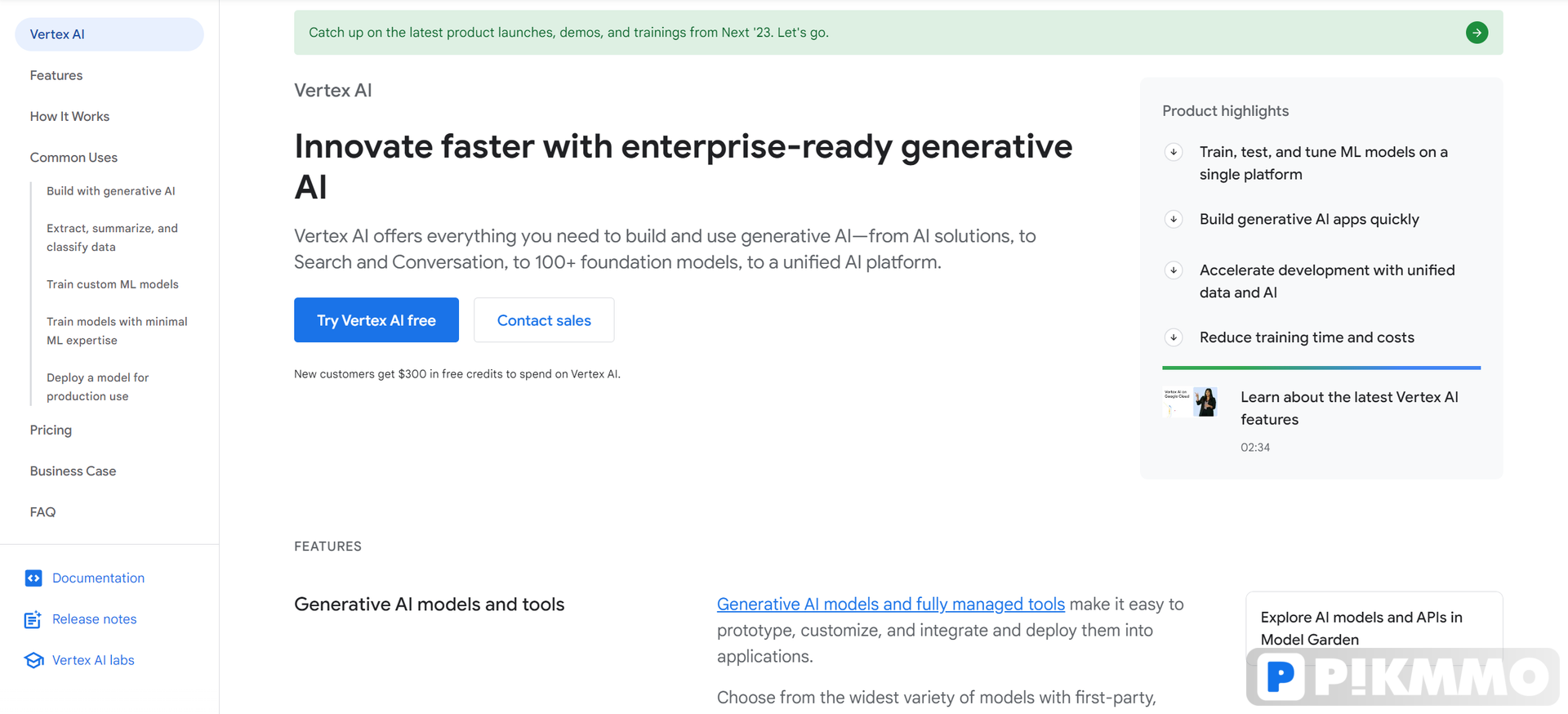1568x714 pixels.
Task: Click the Try Vertex AI free button
Action: tap(376, 320)
